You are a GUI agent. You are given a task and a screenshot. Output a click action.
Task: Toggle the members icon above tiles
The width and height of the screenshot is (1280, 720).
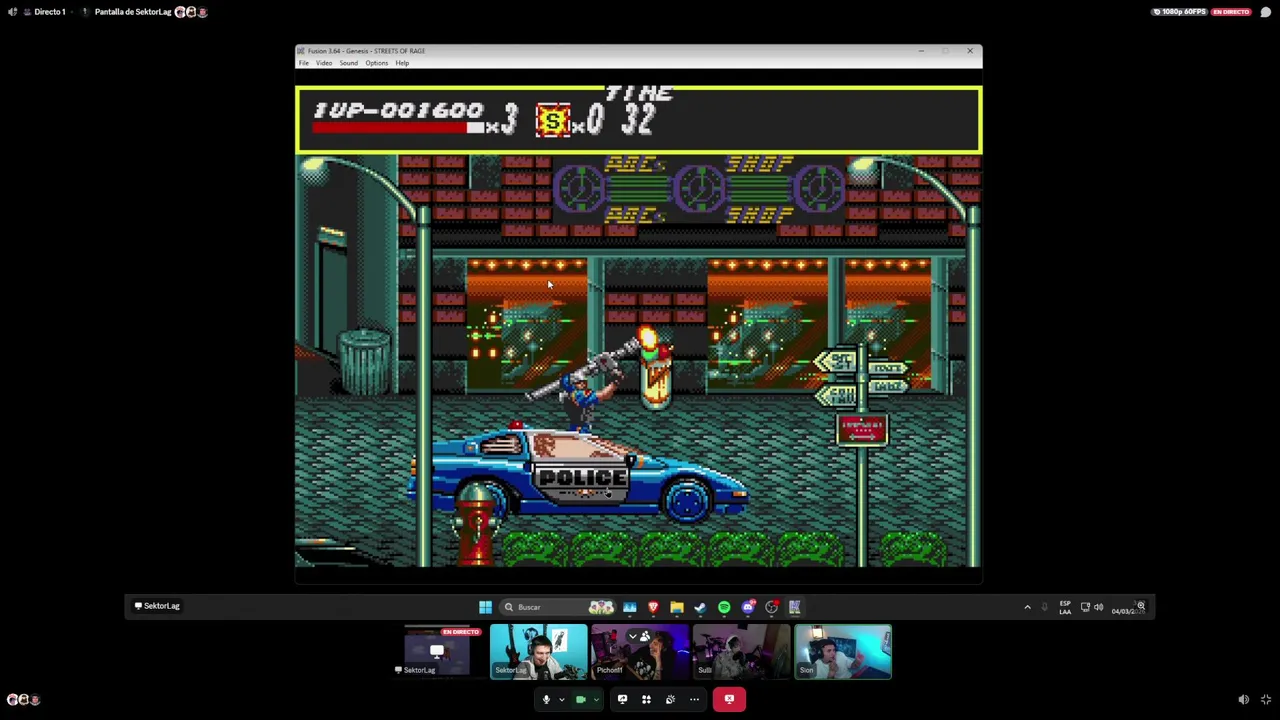(645, 636)
